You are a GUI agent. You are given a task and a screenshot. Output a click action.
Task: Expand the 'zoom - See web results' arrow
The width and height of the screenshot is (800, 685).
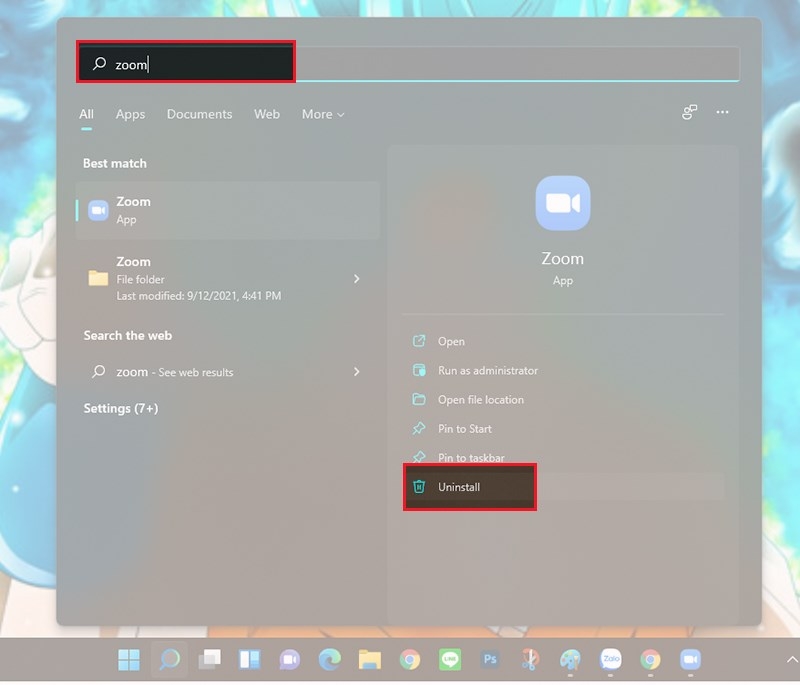tap(357, 372)
